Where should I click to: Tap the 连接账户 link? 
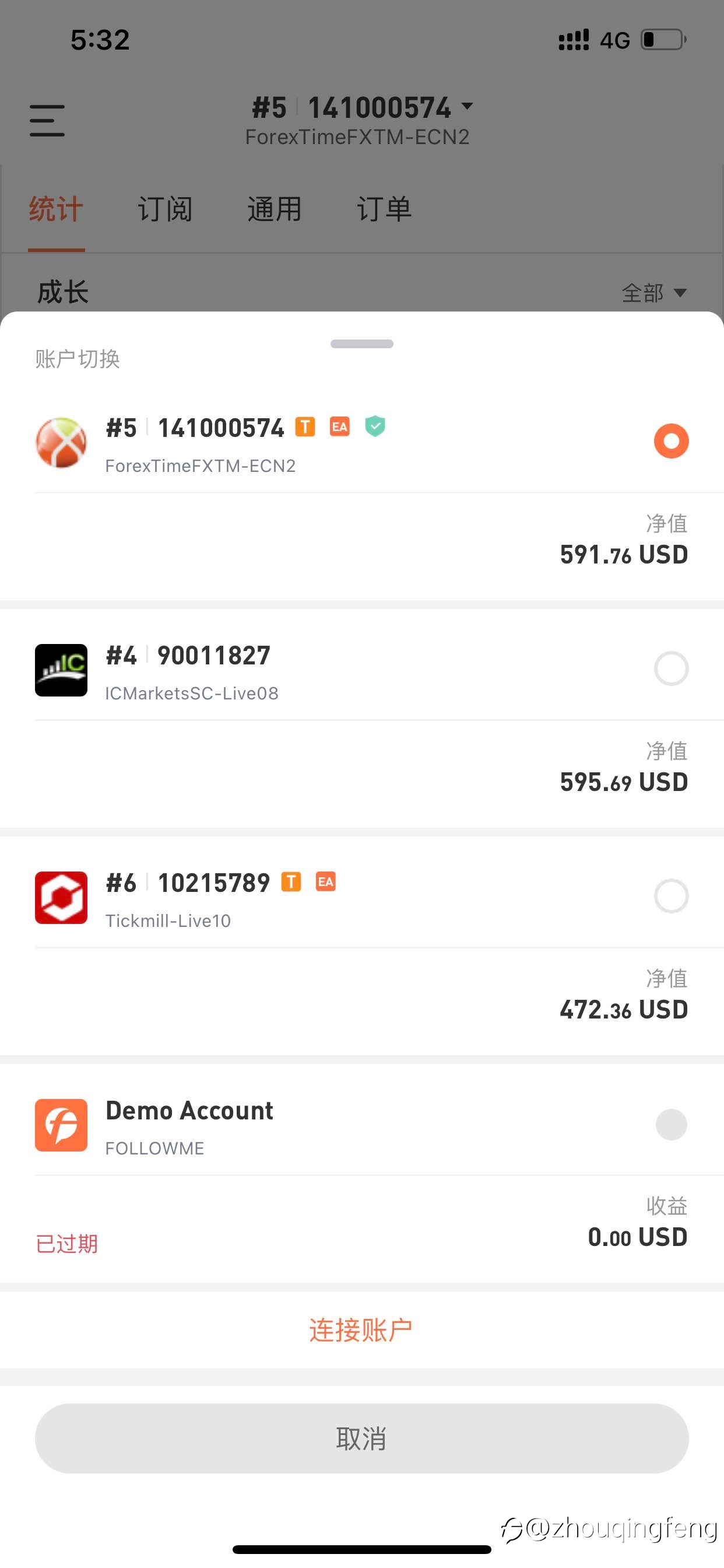coord(361,1330)
